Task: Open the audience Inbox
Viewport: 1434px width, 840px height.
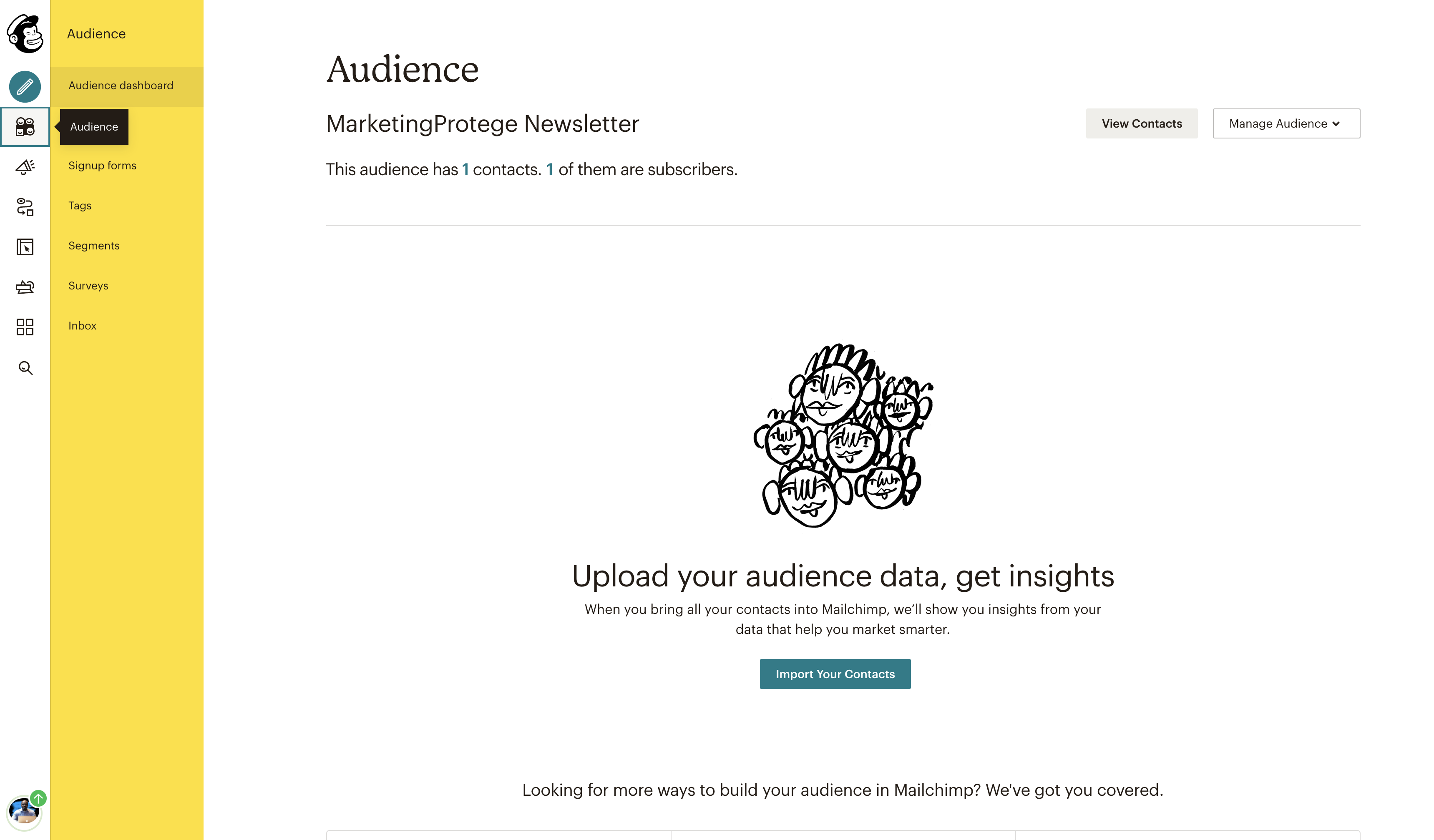Action: tap(83, 325)
